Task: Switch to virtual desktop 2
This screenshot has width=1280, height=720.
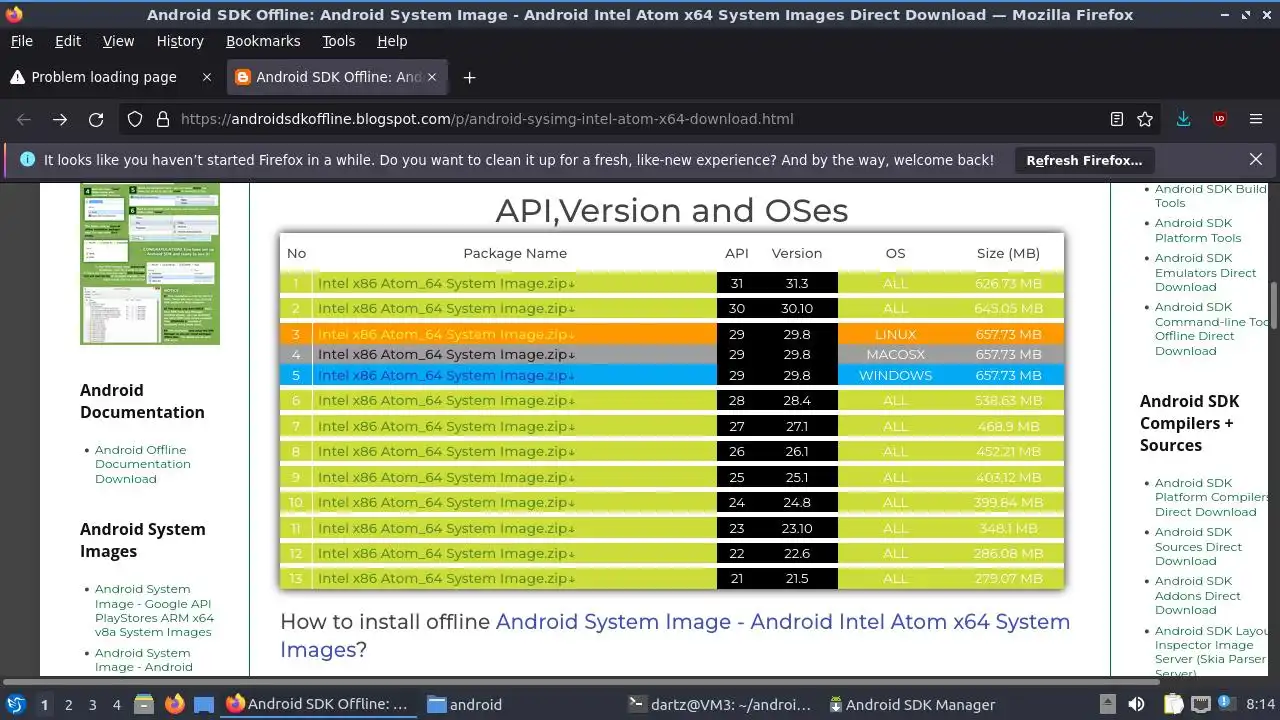Action: (68, 705)
